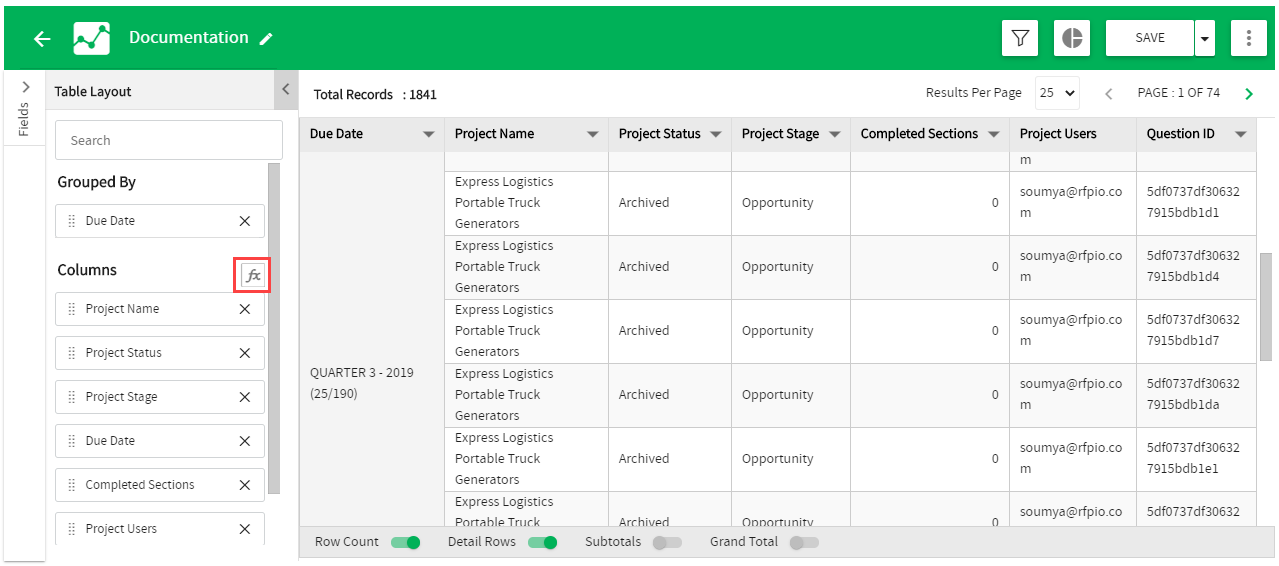Select Question ID 5df0737df306327915bdb1d1
Image resolution: width=1279 pixels, height=566 pixels.
(1195, 203)
